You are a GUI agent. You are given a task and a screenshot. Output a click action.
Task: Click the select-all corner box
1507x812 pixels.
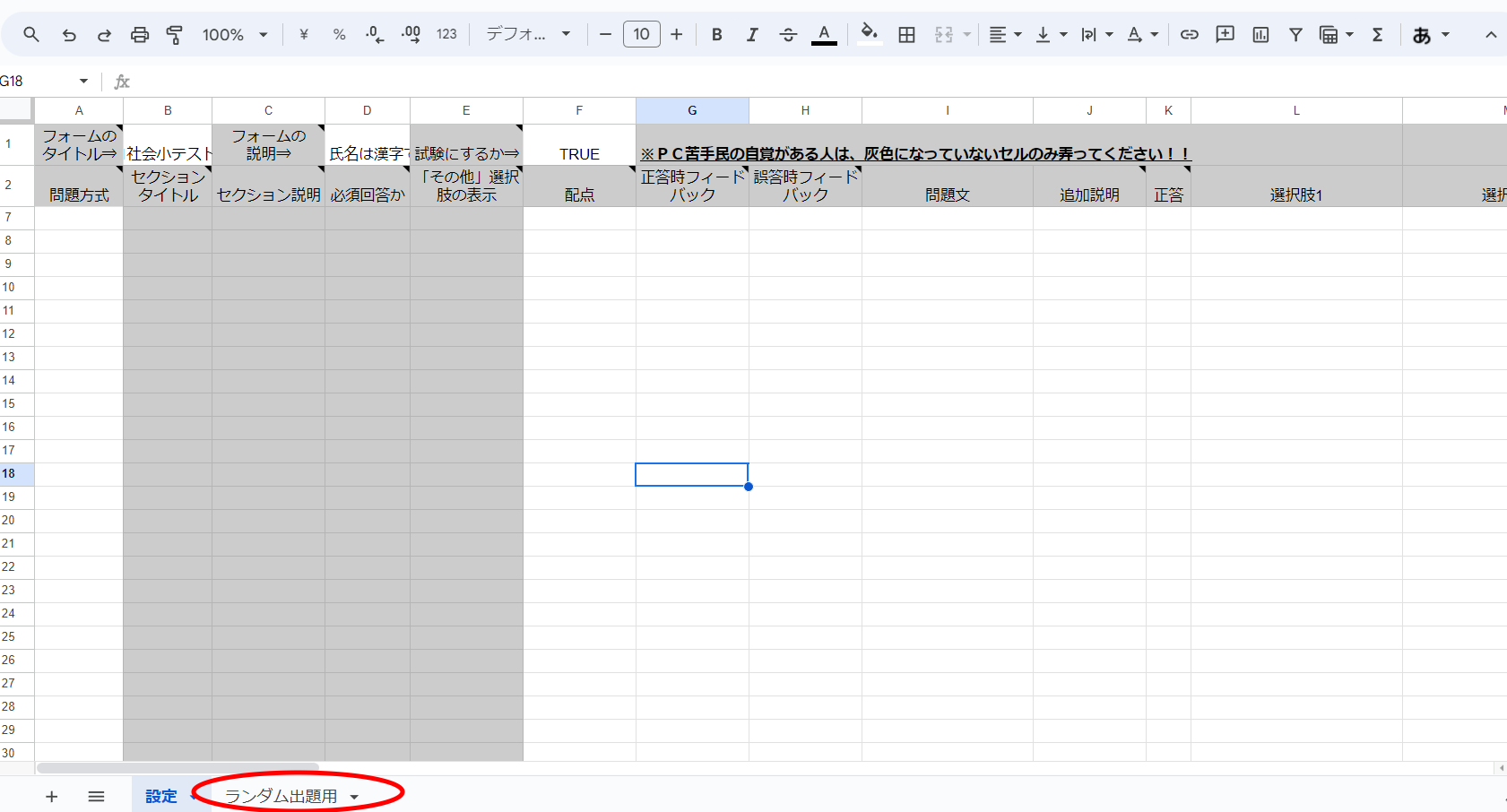17,110
